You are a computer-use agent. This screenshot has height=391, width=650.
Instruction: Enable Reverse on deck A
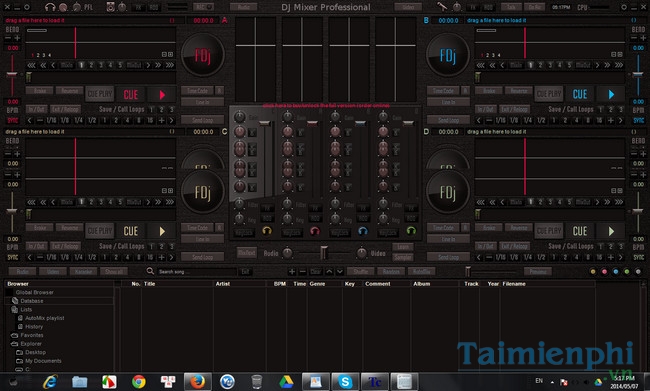coord(70,91)
